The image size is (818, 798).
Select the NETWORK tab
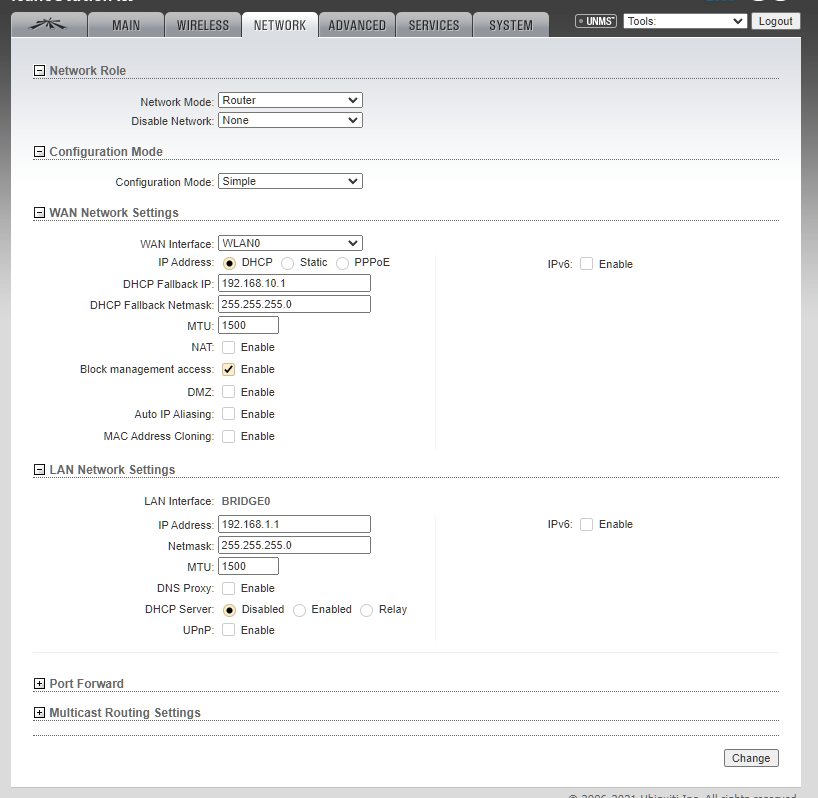(x=280, y=25)
